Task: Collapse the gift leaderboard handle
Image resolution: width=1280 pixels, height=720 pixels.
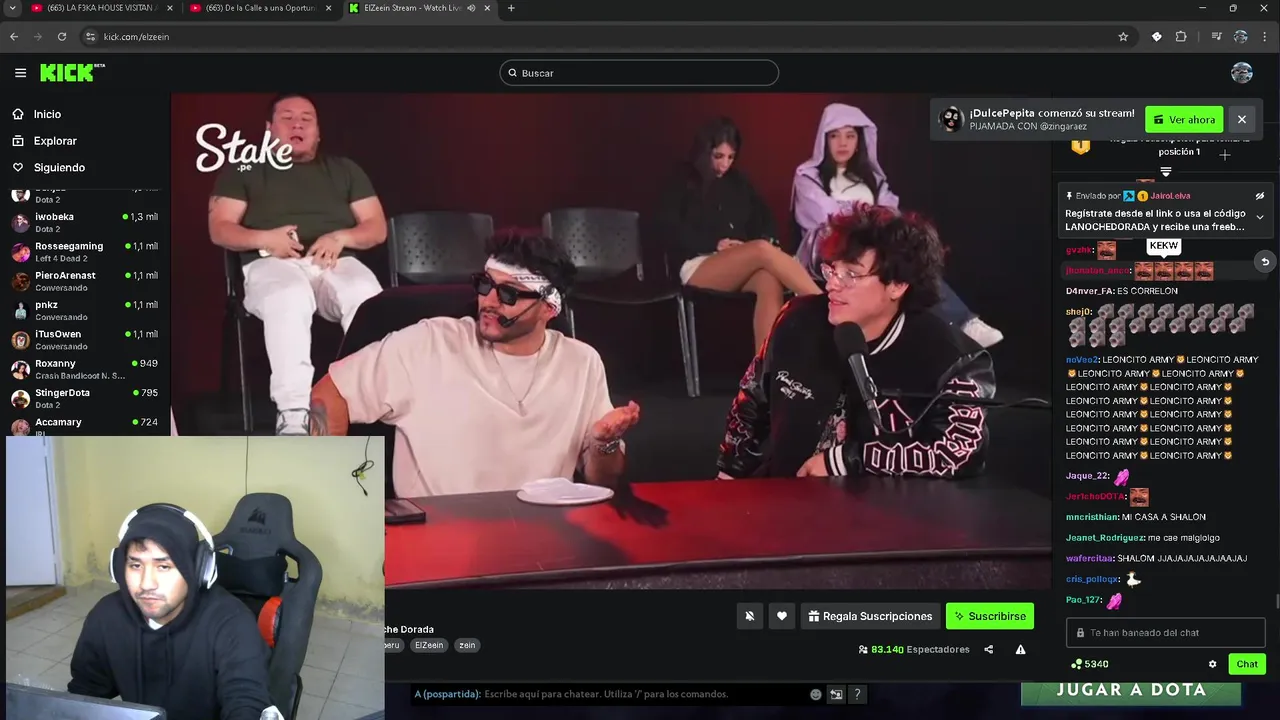Action: click(1166, 172)
